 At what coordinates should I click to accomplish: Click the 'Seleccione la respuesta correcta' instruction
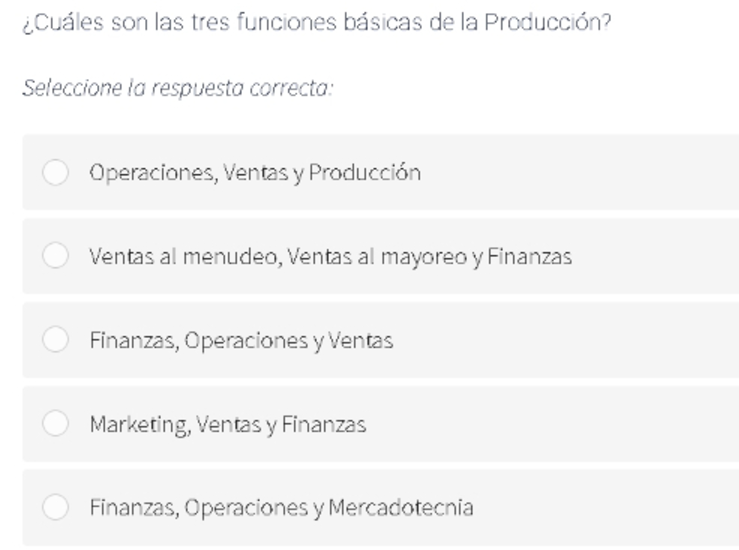tap(178, 88)
